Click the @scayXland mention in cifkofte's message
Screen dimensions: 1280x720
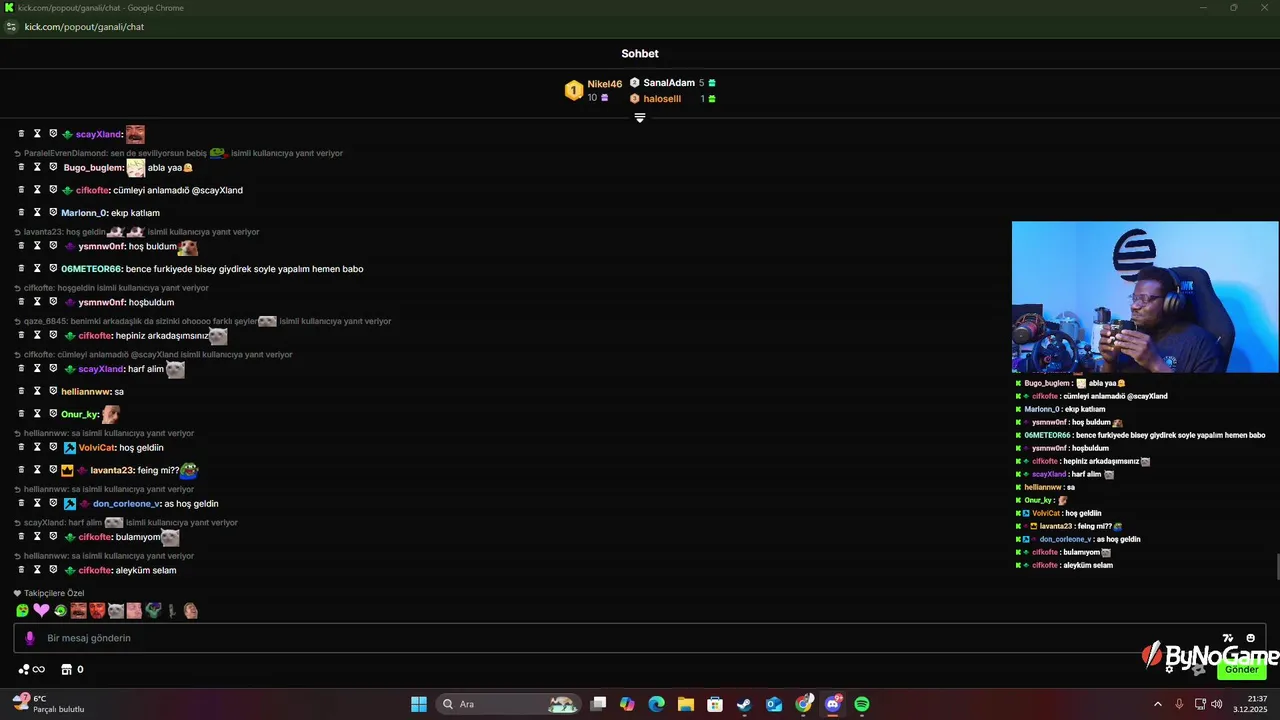tap(217, 190)
